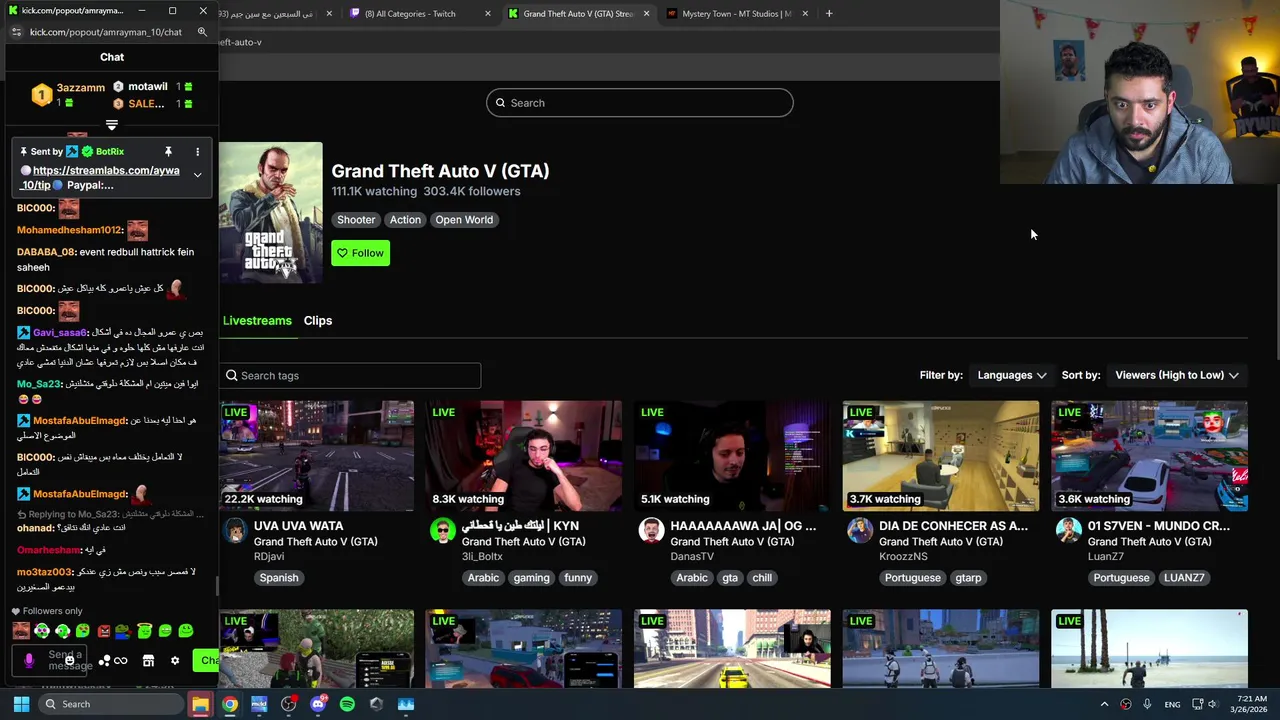The width and height of the screenshot is (1280, 720).
Task: Open the DanasTV channel name link
Action: click(x=692, y=557)
